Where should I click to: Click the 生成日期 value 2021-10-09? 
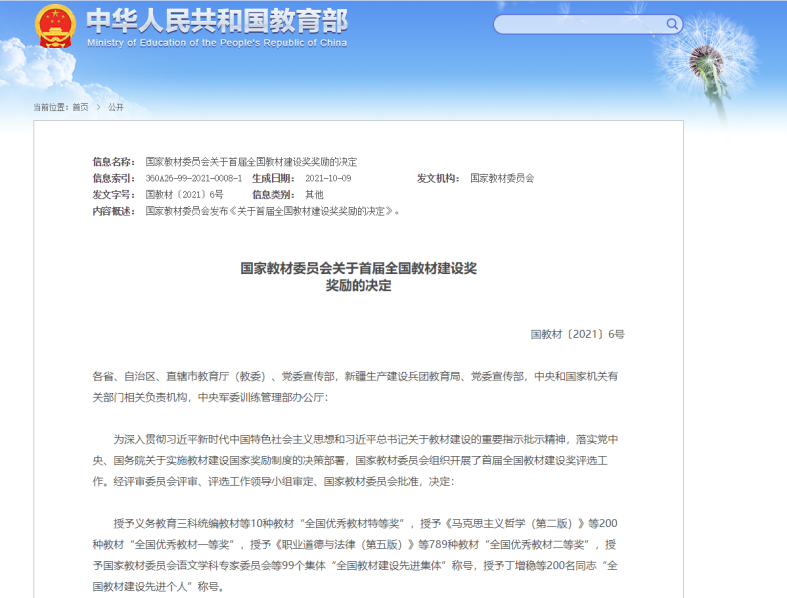[x=327, y=178]
